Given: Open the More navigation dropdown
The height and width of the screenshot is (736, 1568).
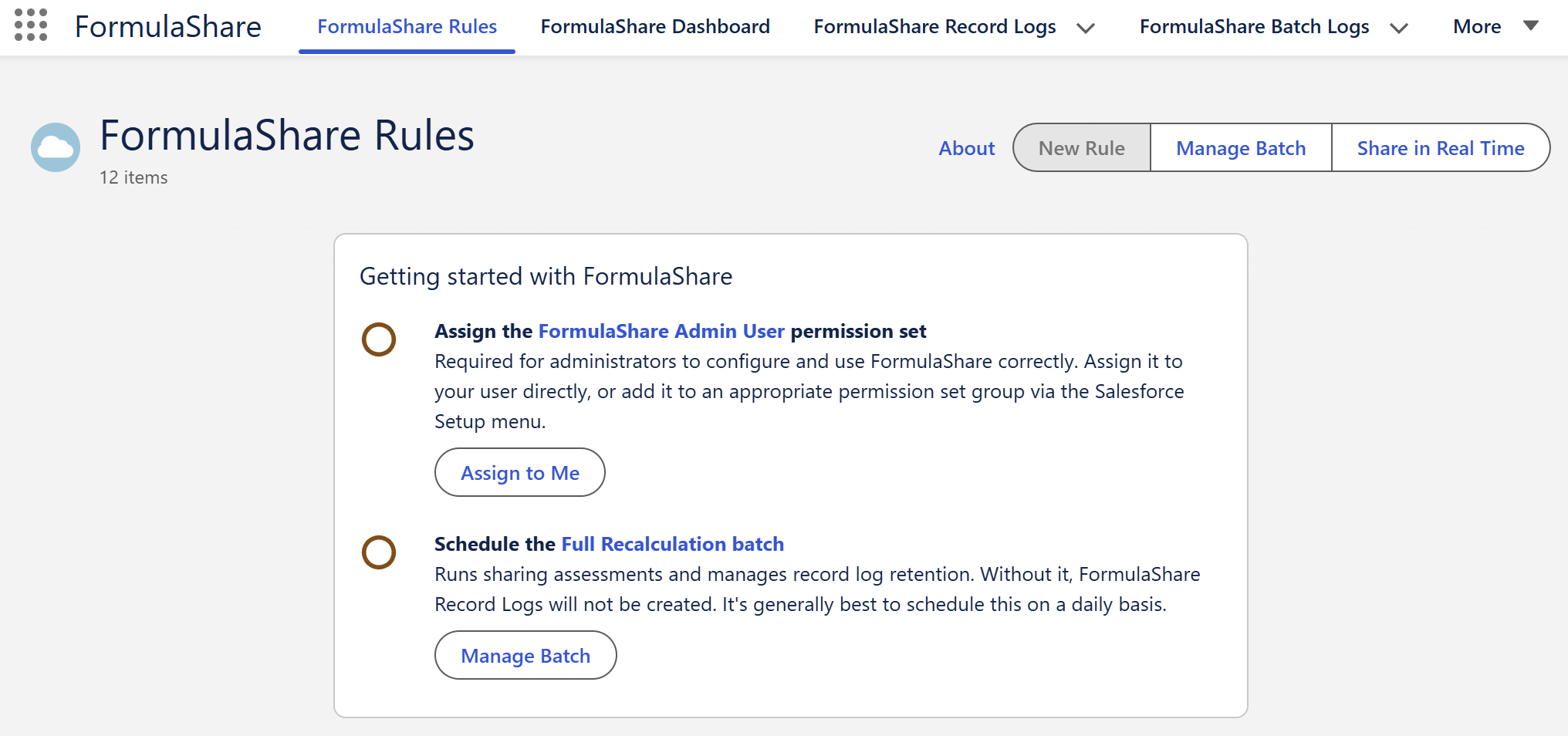Looking at the screenshot, I should [x=1495, y=26].
